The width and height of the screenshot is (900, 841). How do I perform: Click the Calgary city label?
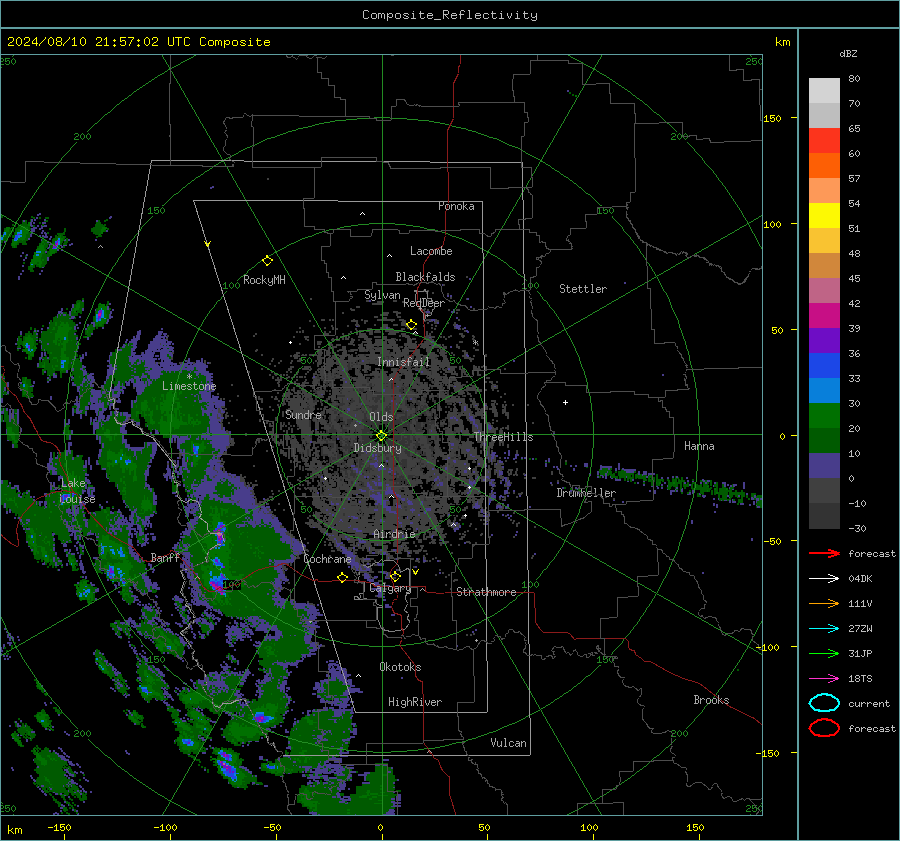390,588
